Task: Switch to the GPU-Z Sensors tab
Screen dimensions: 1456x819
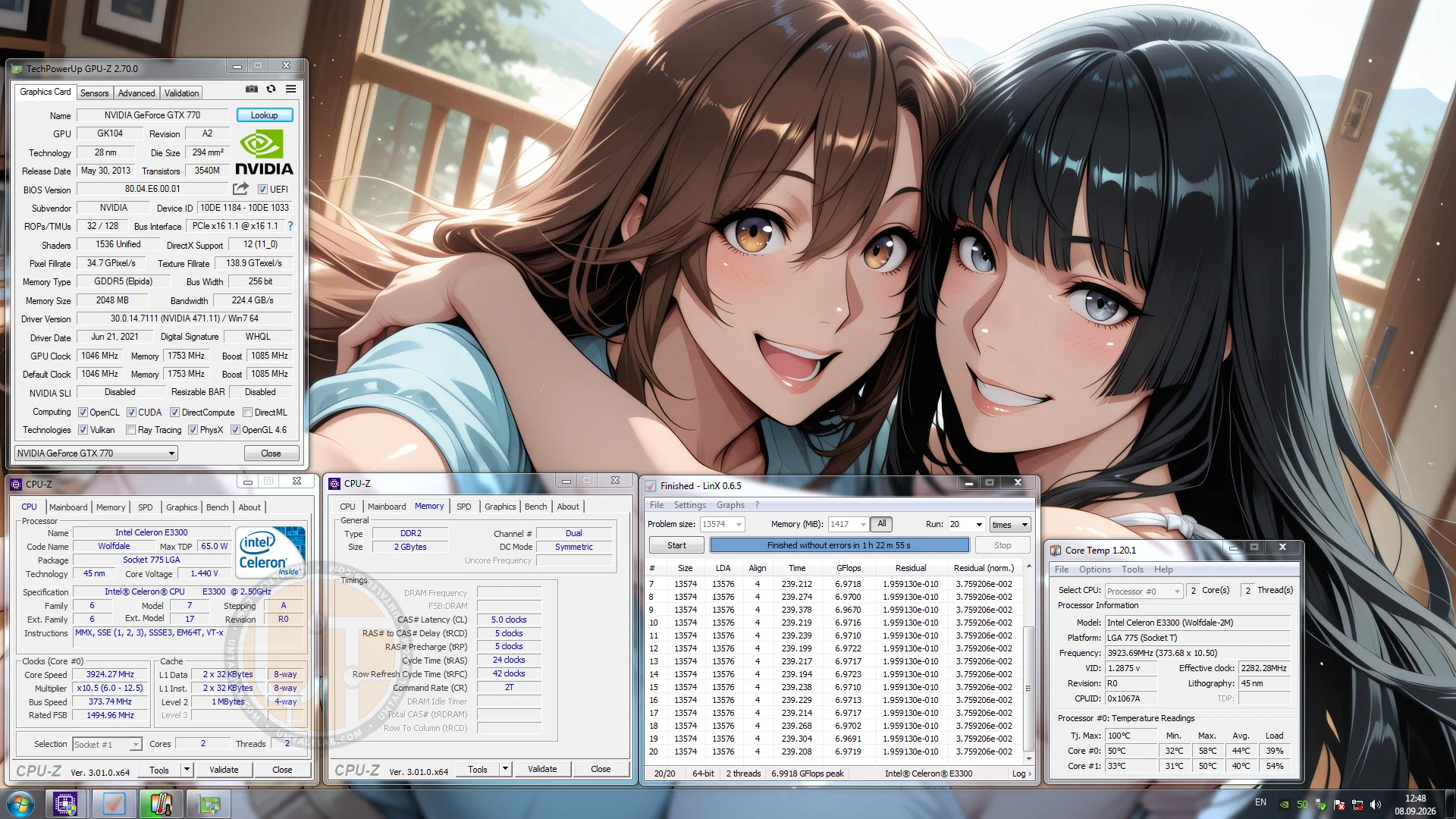Action: coord(95,93)
